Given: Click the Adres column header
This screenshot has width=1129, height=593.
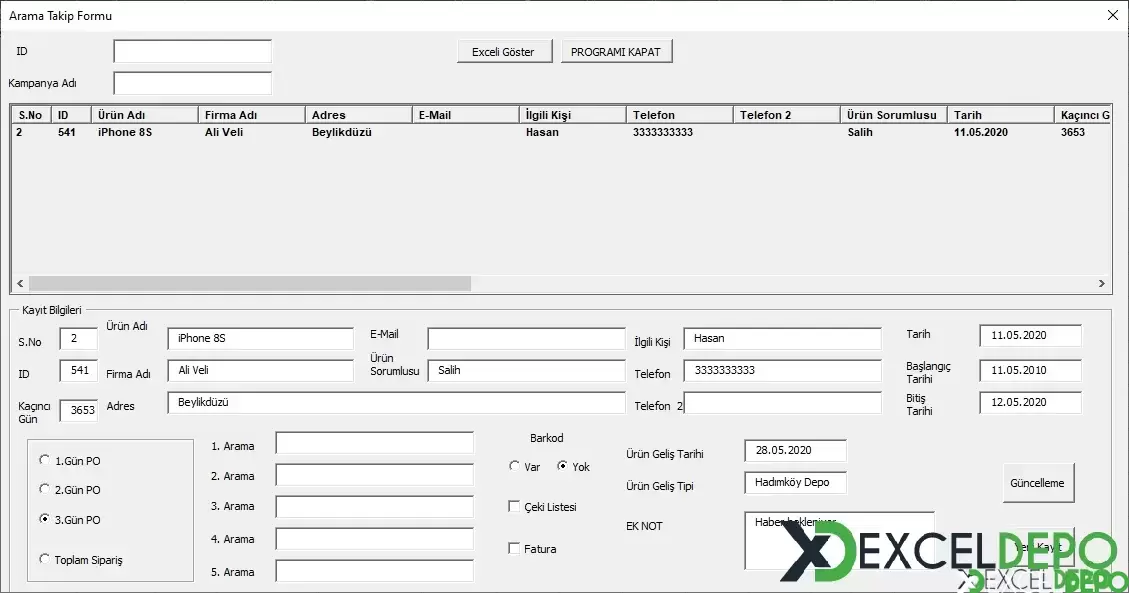Looking at the screenshot, I should (x=359, y=115).
